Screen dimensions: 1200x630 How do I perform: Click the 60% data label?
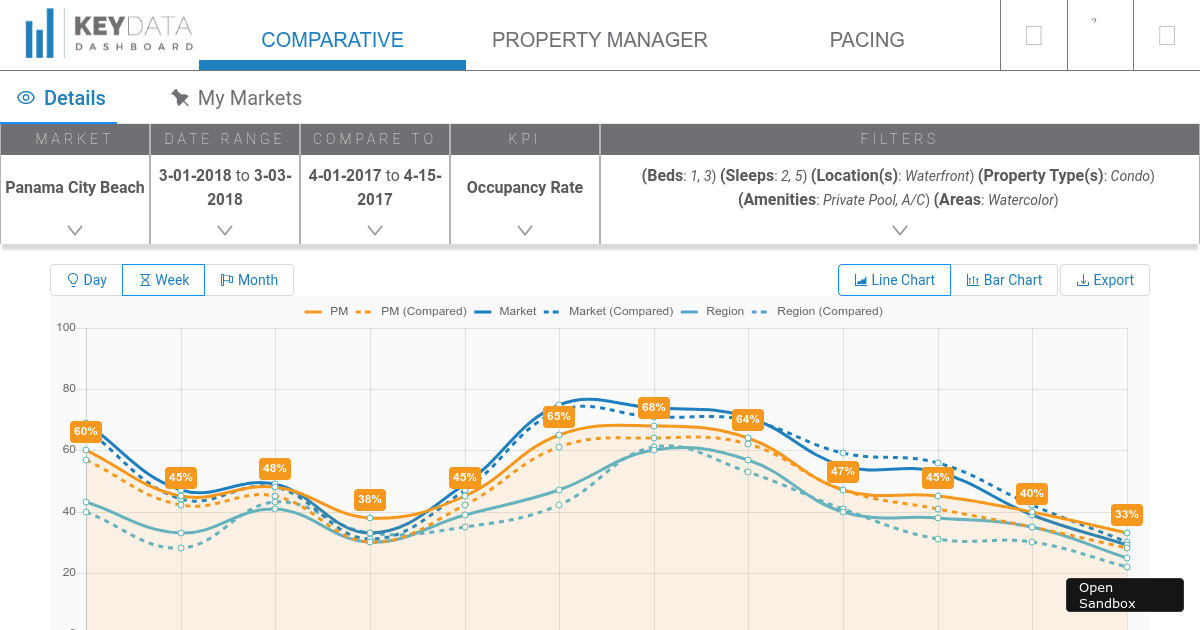pos(85,432)
